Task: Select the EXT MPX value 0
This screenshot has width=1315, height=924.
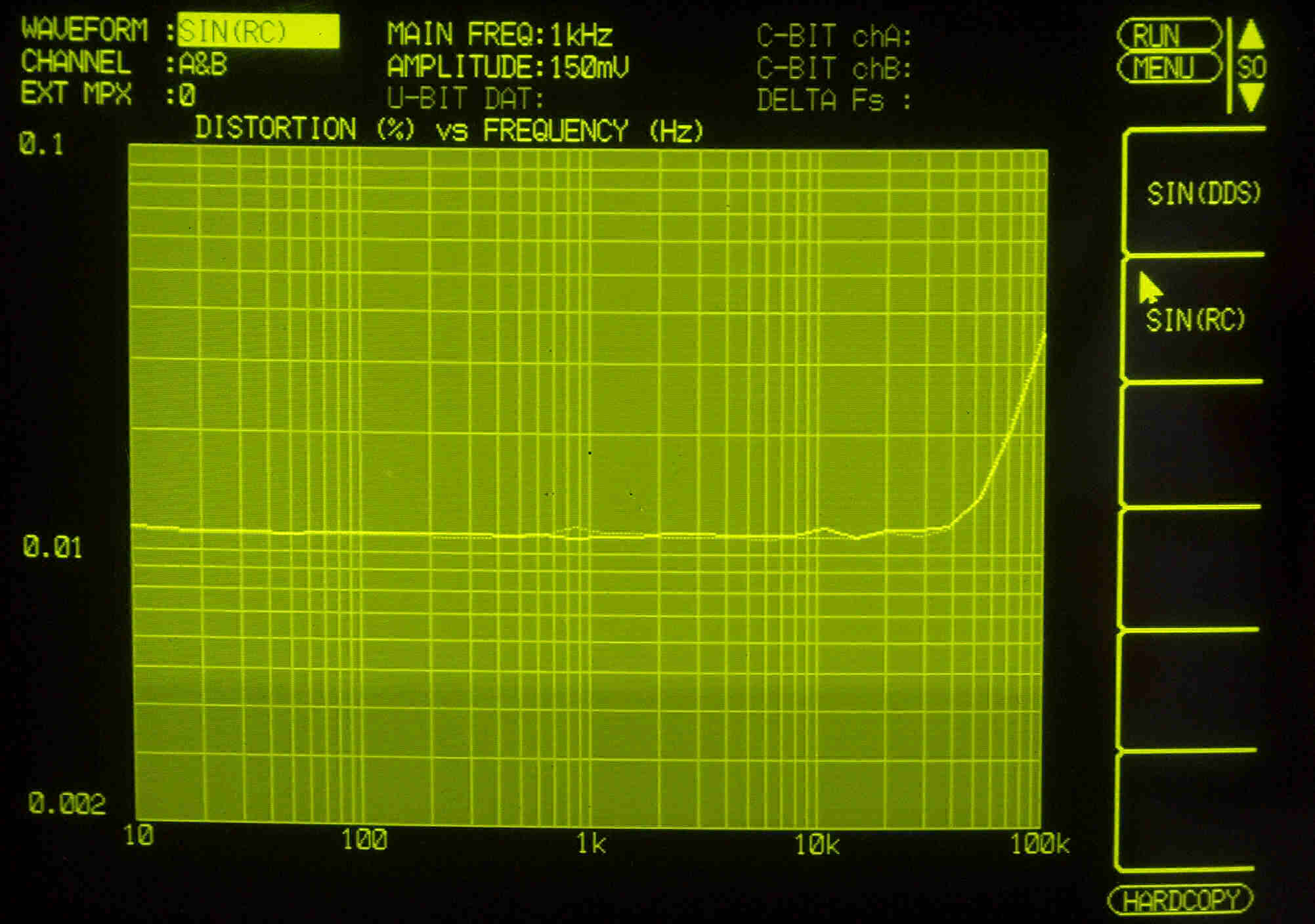Action: coord(187,96)
